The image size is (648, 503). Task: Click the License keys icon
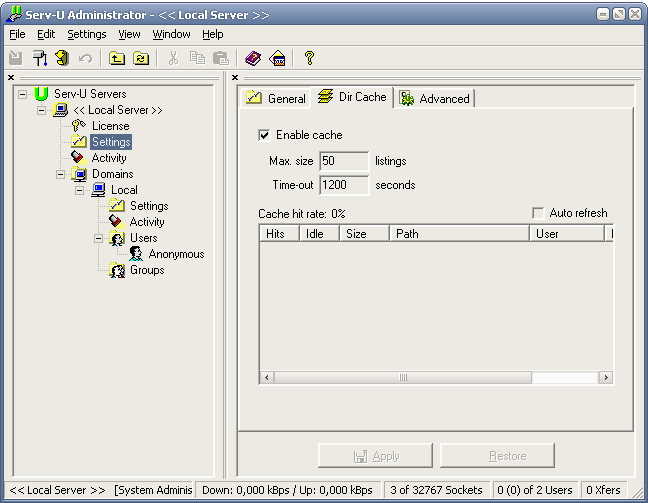(x=78, y=126)
